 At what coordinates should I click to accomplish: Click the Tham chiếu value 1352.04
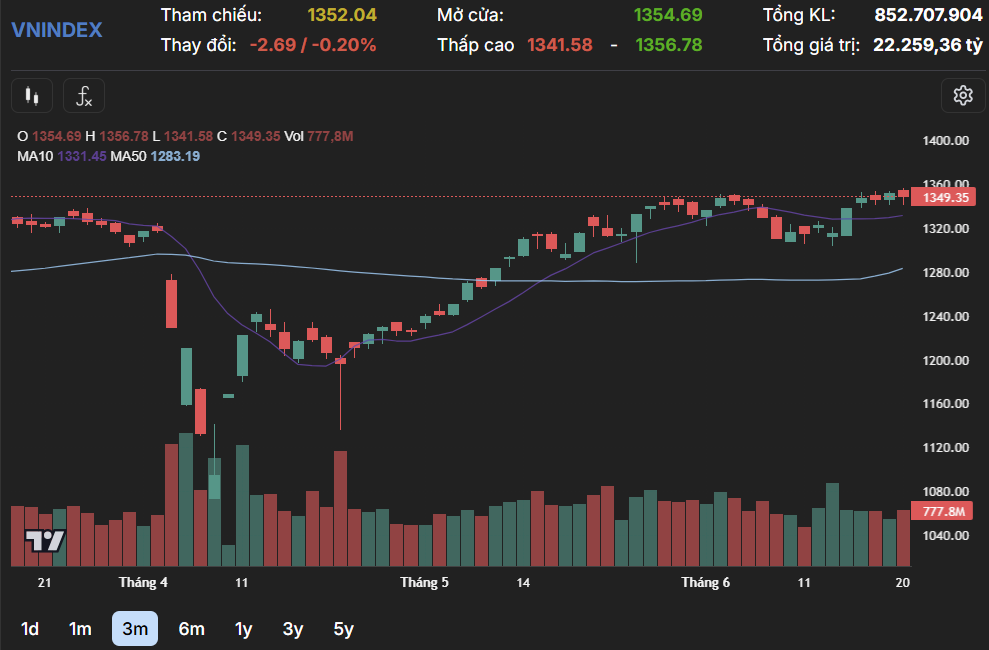point(342,15)
